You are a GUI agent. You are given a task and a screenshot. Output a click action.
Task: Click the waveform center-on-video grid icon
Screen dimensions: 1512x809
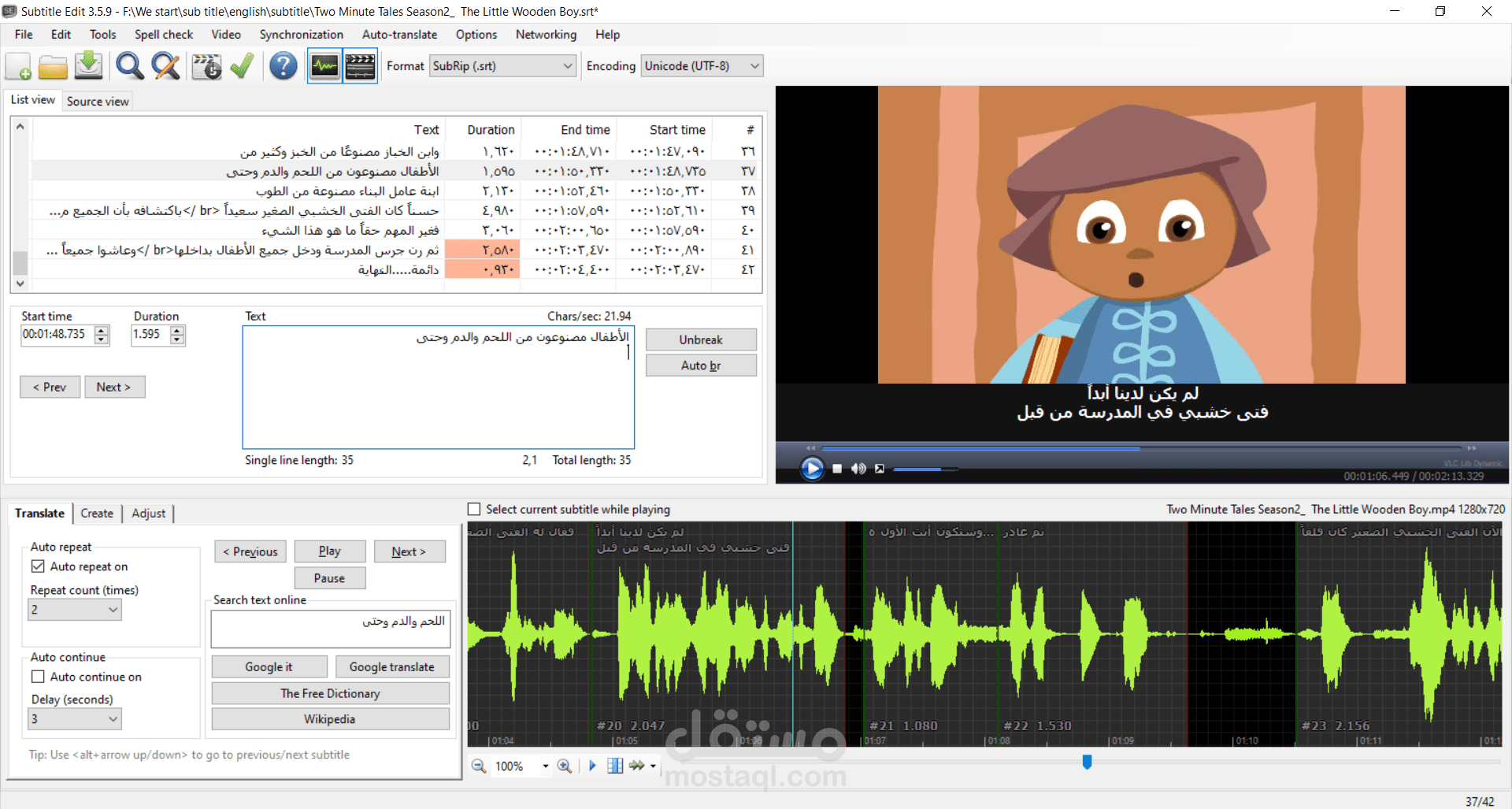[615, 766]
